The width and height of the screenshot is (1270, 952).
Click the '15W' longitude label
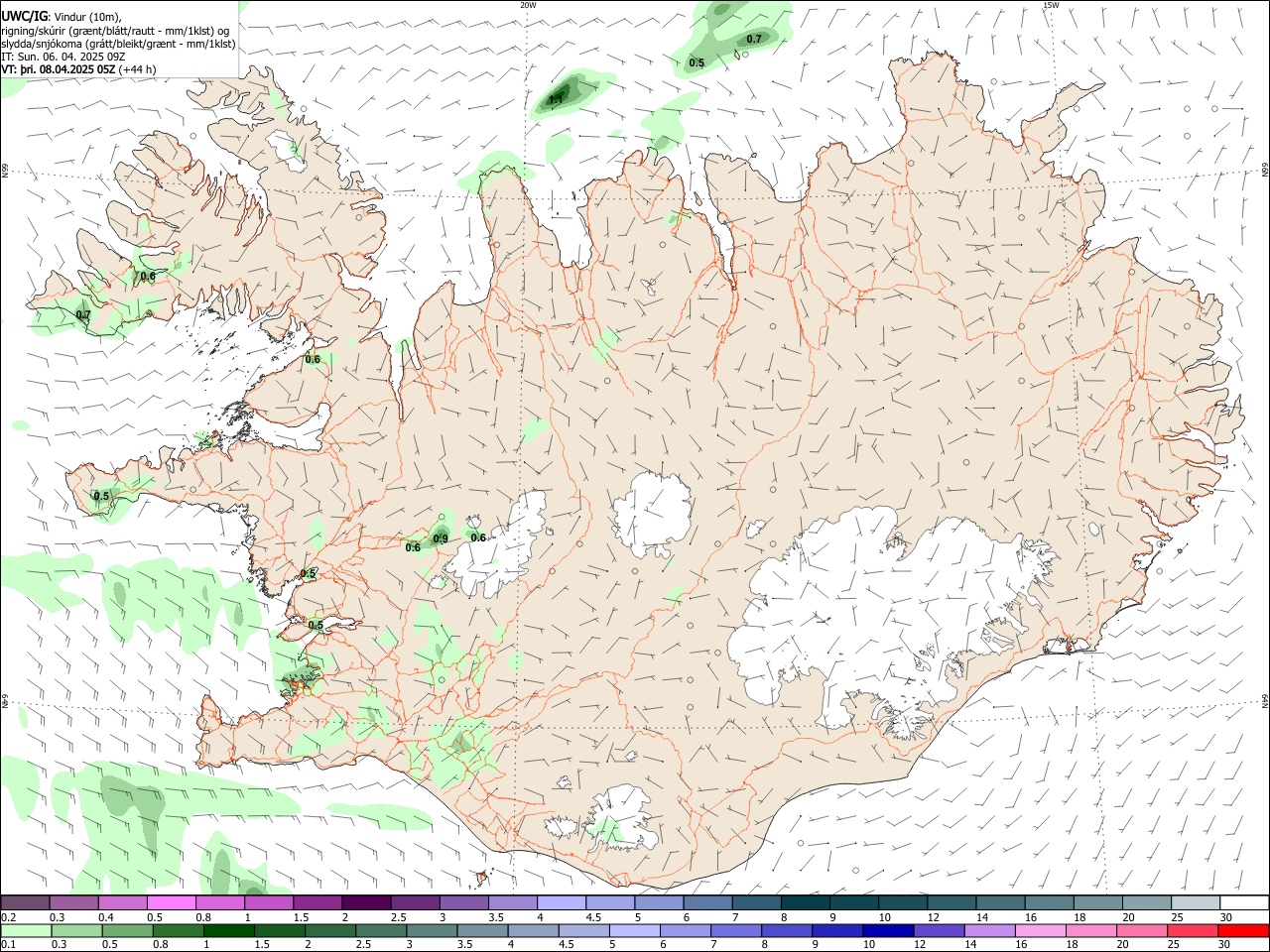(1051, 5)
